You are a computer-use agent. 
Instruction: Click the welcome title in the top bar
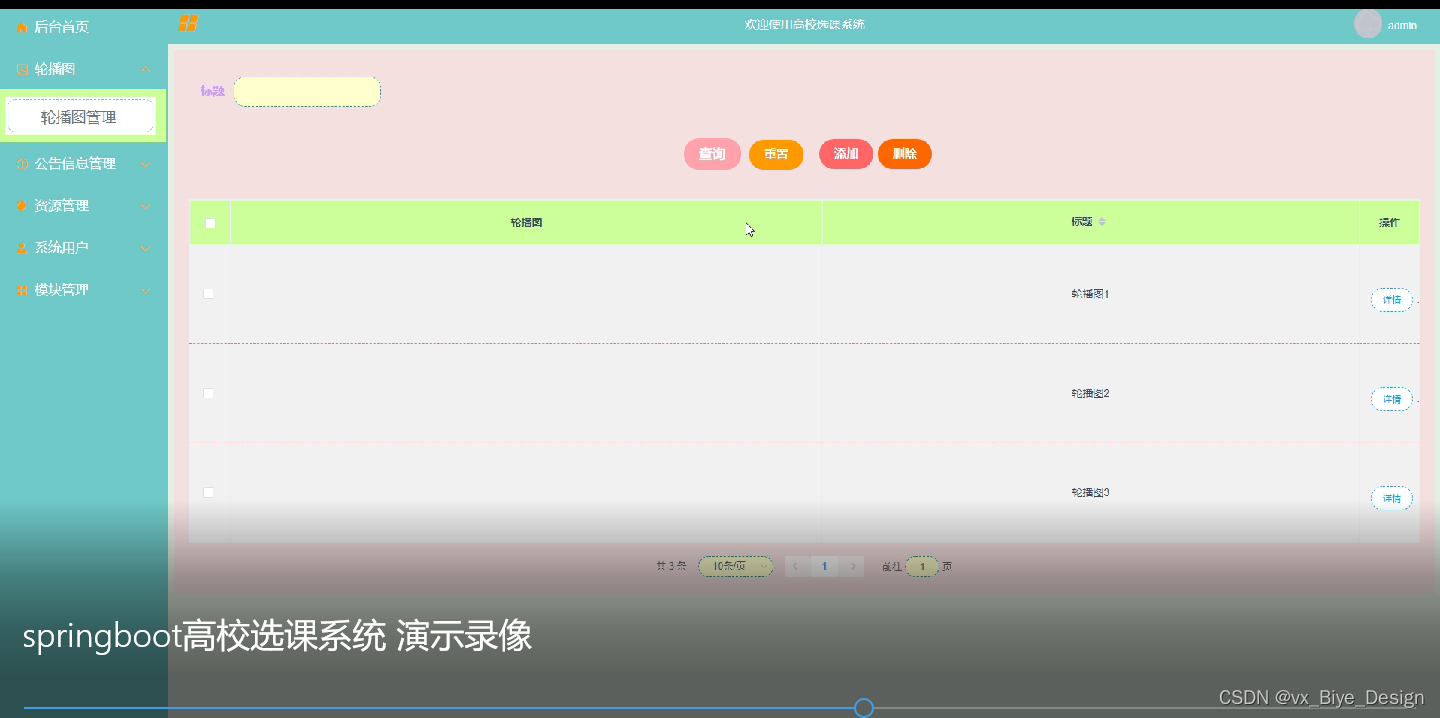pos(805,24)
